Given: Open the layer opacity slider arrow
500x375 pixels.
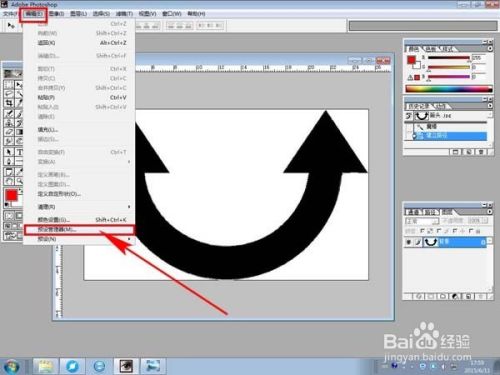Looking at the screenshot, I should [485, 221].
